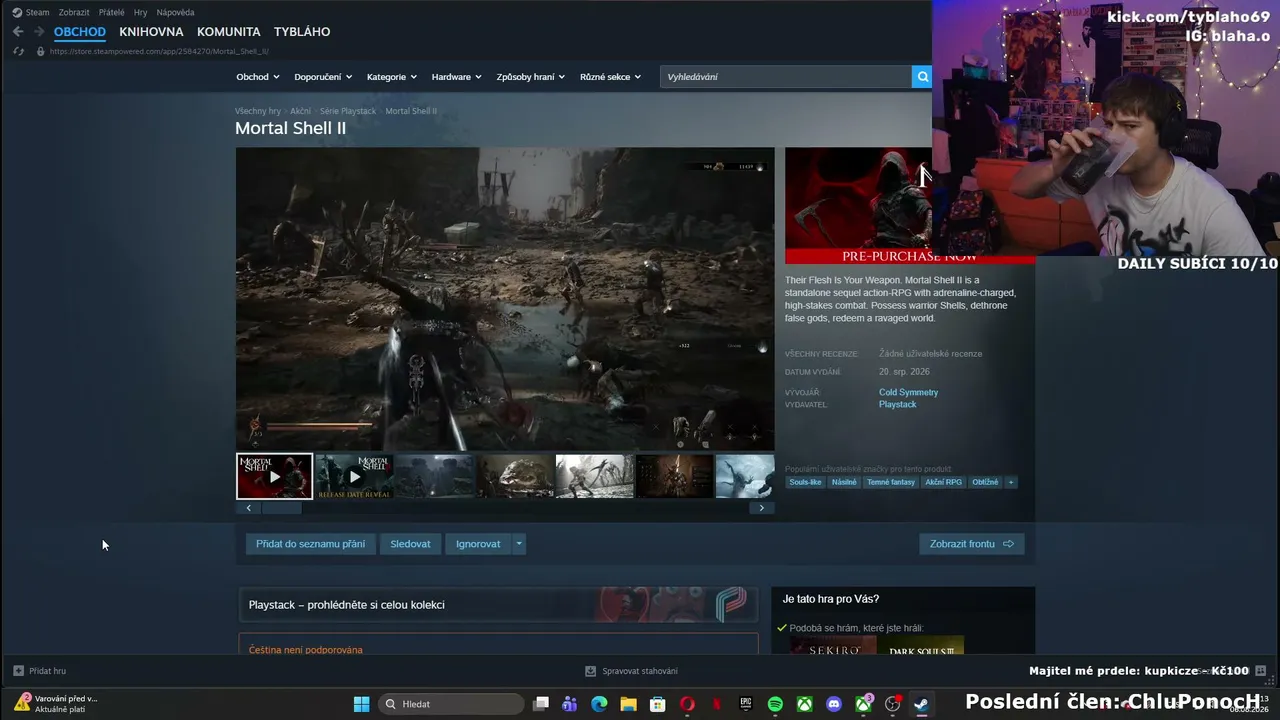
Task: Click the Přidat do seznamu přání button
Action: [x=310, y=544]
